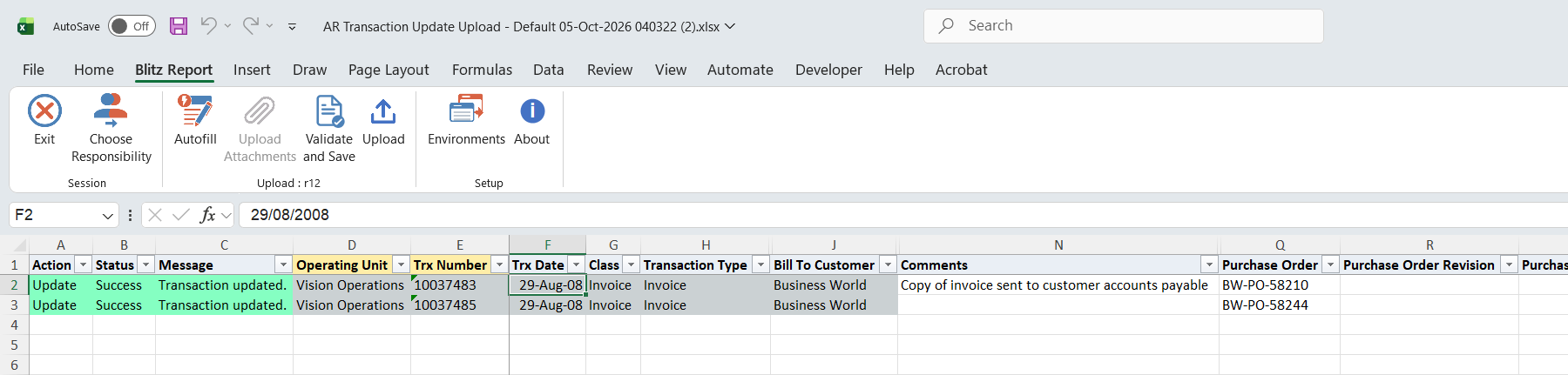Open the Status column filter
1568x375 pixels.
point(146,265)
